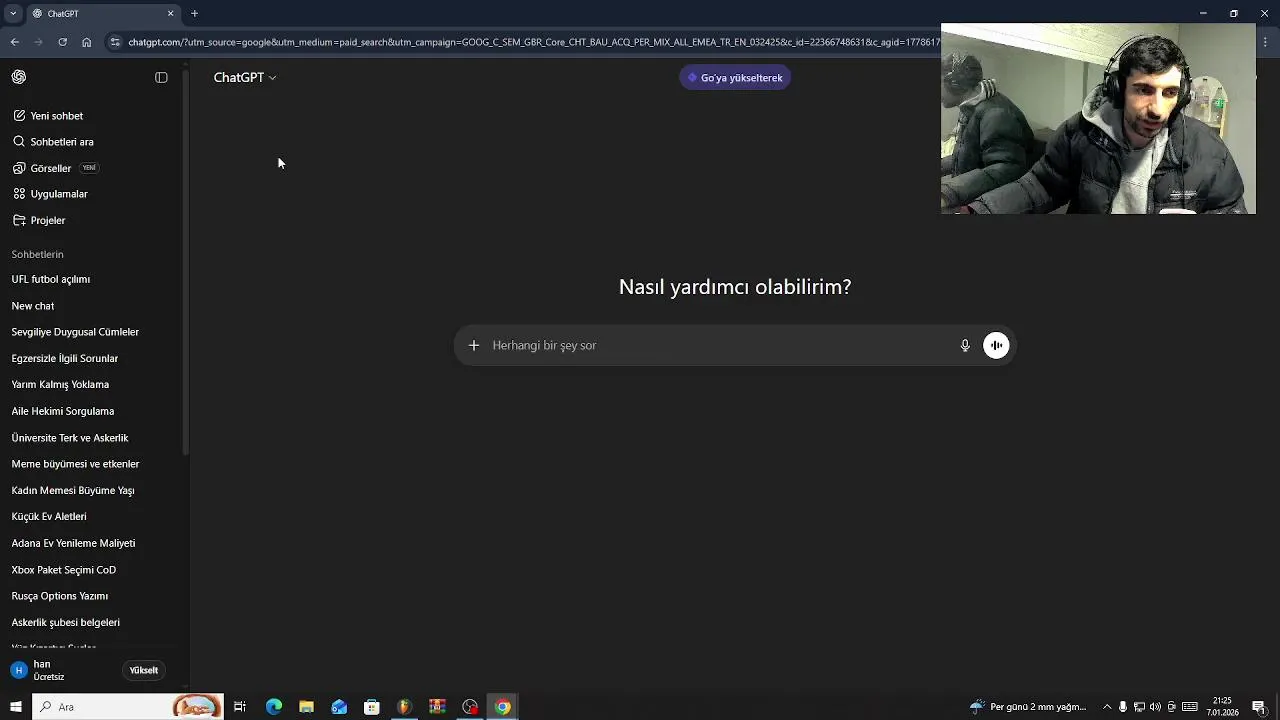Open the Görseller section
This screenshot has height=720, width=1280.
[x=55, y=168]
